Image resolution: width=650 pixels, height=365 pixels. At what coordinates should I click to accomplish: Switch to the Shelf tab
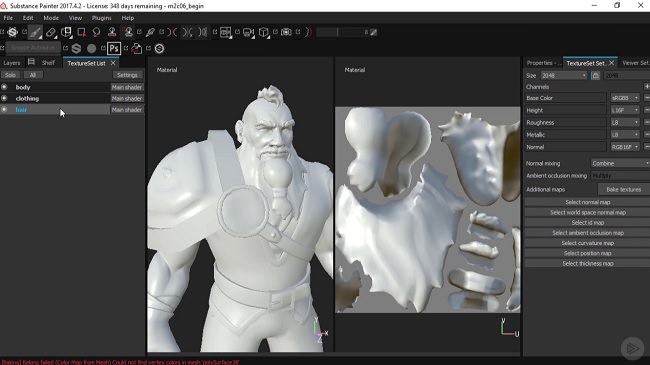[x=48, y=63]
